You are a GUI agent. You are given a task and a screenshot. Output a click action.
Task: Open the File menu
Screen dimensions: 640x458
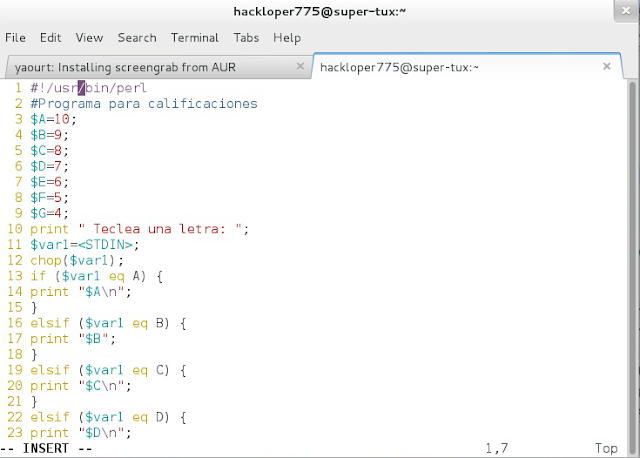(15, 38)
